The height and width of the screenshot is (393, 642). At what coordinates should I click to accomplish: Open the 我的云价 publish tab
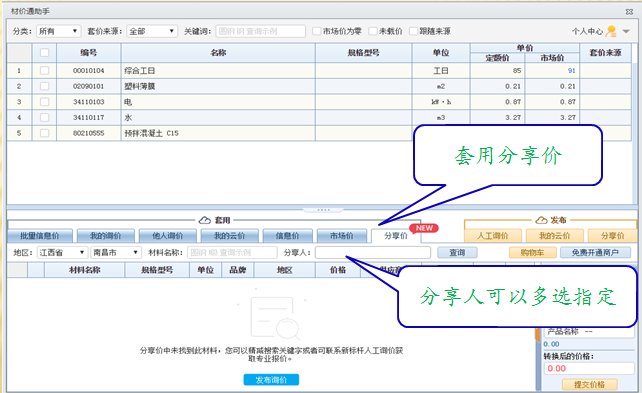pos(554,236)
